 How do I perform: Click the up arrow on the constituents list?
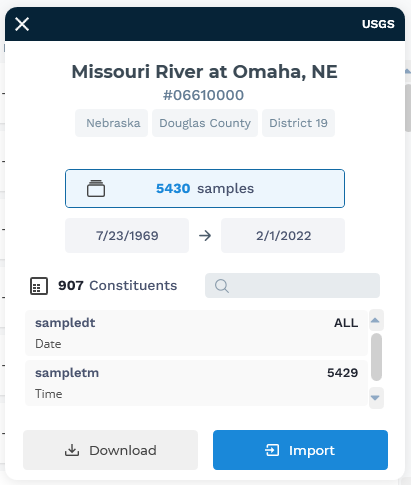[375, 320]
